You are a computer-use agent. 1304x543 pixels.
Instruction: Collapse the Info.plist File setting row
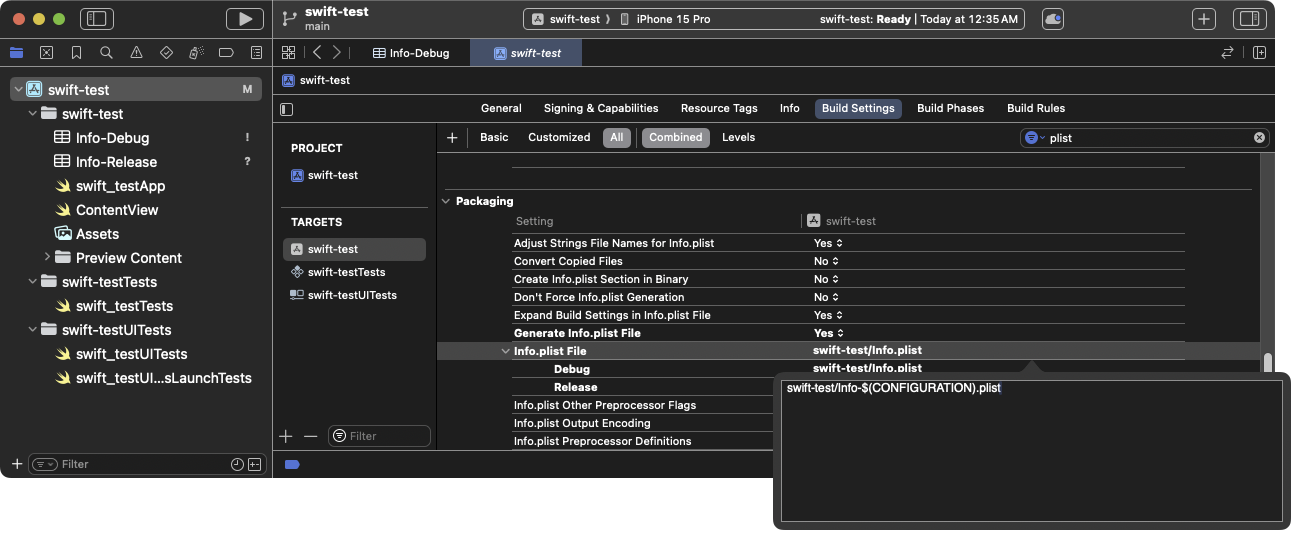click(505, 351)
